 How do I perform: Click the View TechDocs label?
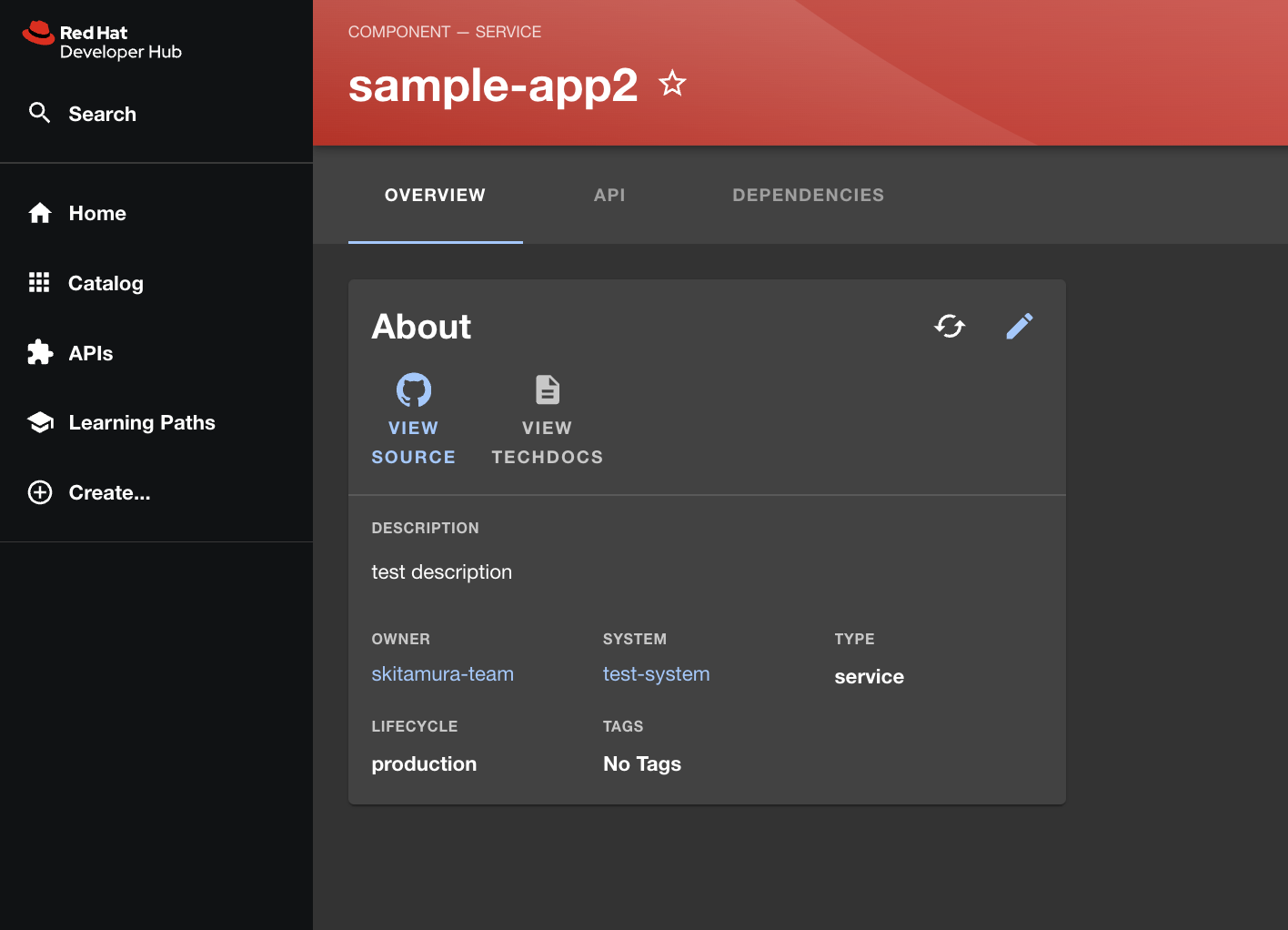tap(548, 442)
